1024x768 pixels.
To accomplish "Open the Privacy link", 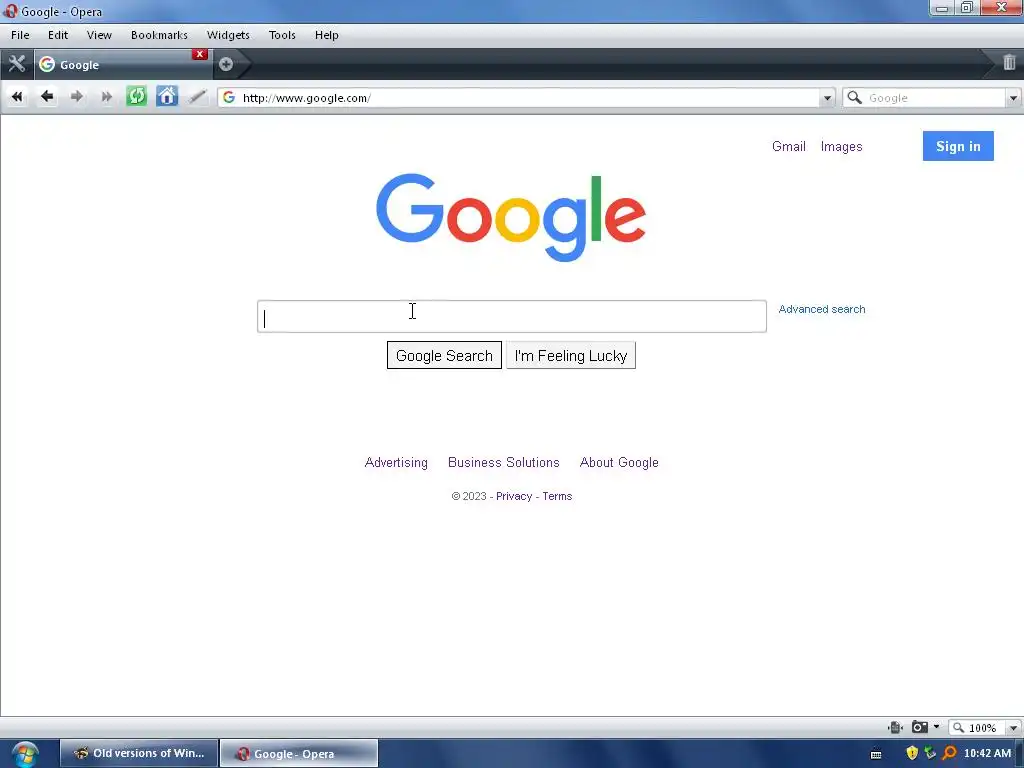I will [x=514, y=496].
